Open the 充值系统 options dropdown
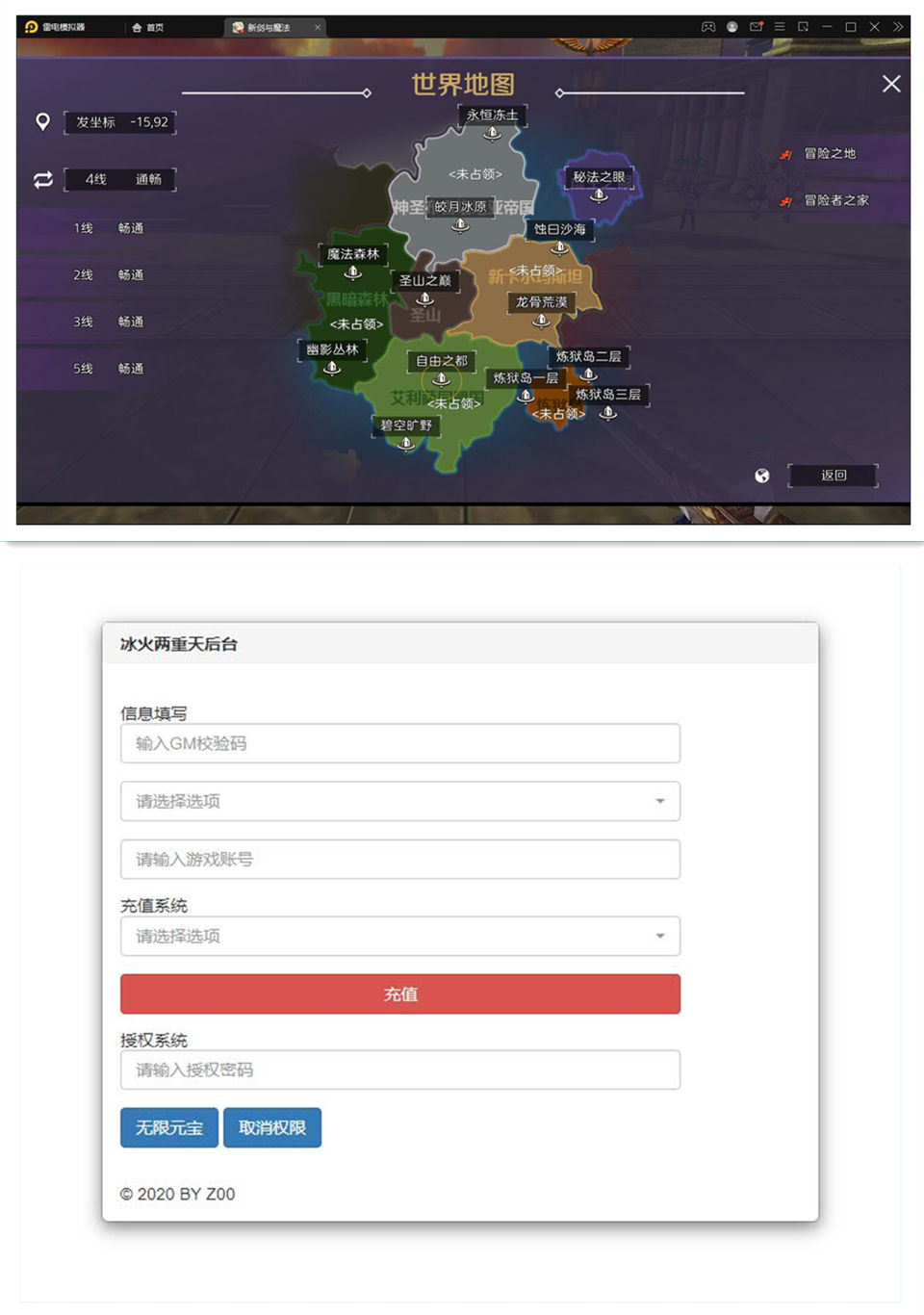The image size is (924, 1315). coord(399,936)
